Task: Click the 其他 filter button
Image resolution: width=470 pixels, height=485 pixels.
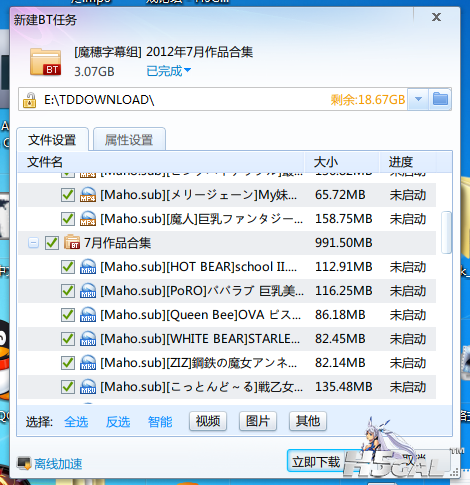Action: (x=308, y=421)
